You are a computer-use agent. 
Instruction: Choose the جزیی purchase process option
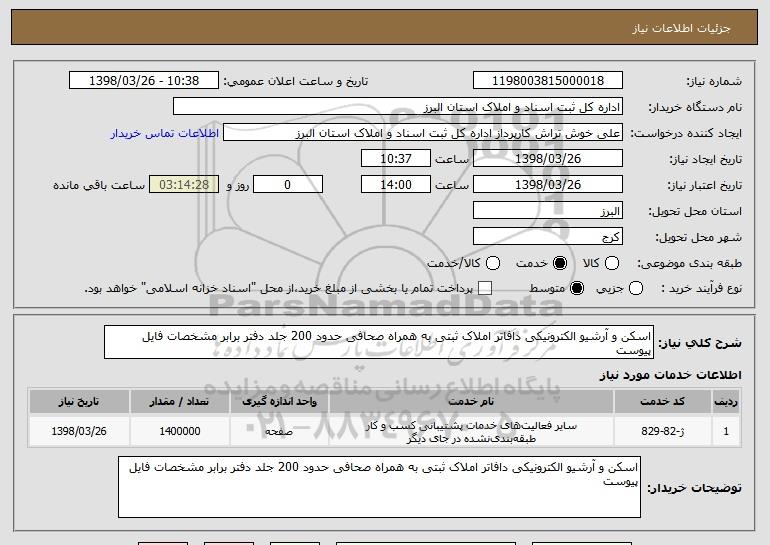point(635,288)
